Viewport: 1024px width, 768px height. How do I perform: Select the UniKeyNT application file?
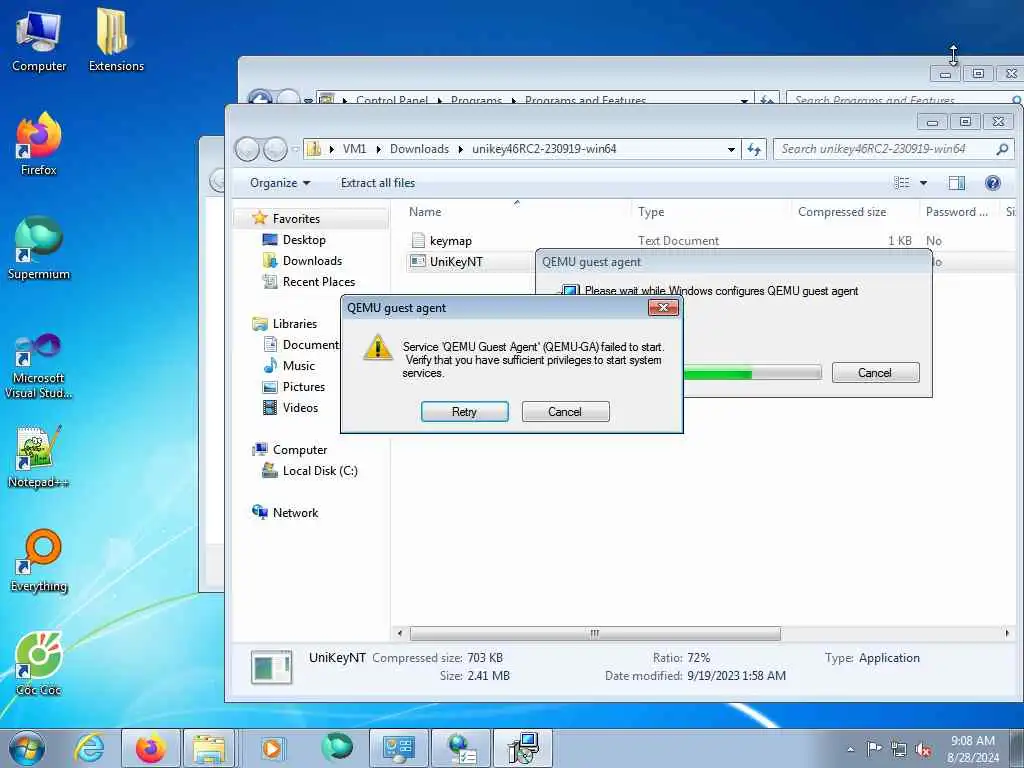456,262
